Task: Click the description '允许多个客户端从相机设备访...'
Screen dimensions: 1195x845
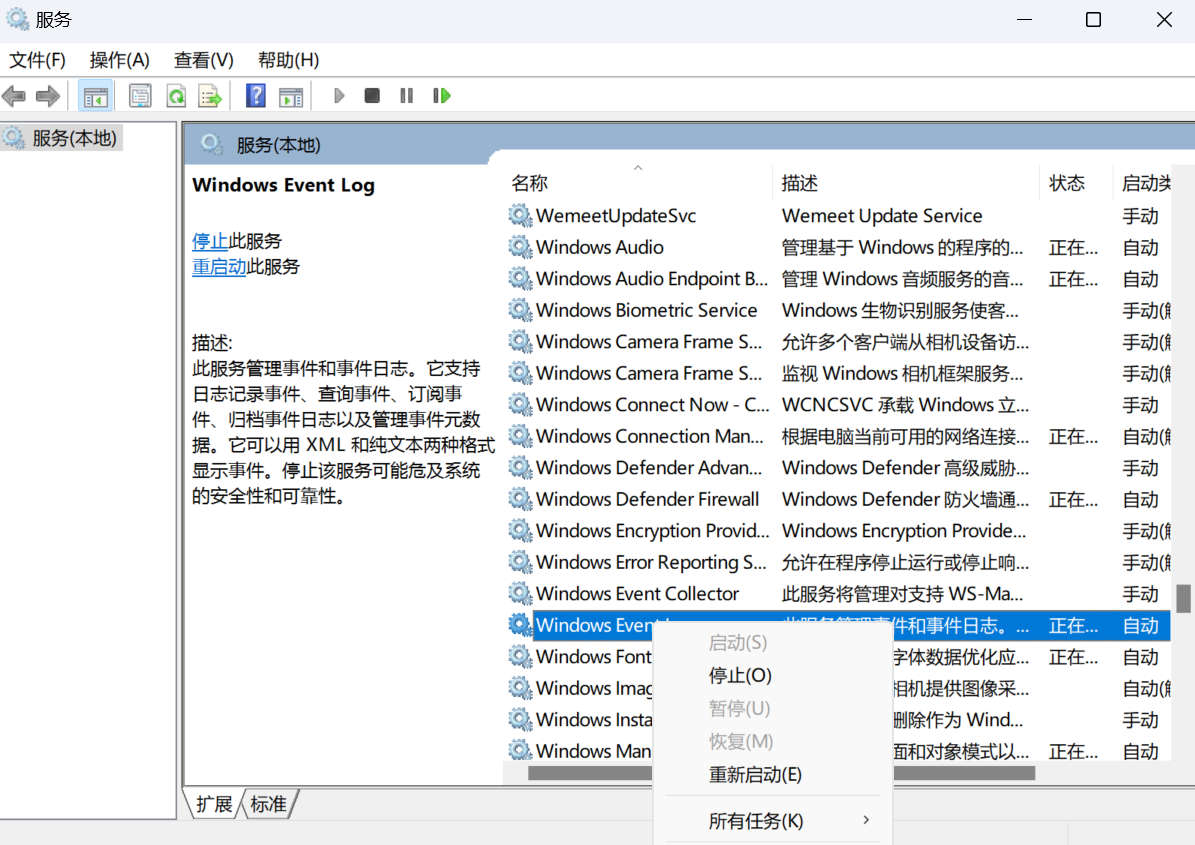Action: (x=905, y=341)
